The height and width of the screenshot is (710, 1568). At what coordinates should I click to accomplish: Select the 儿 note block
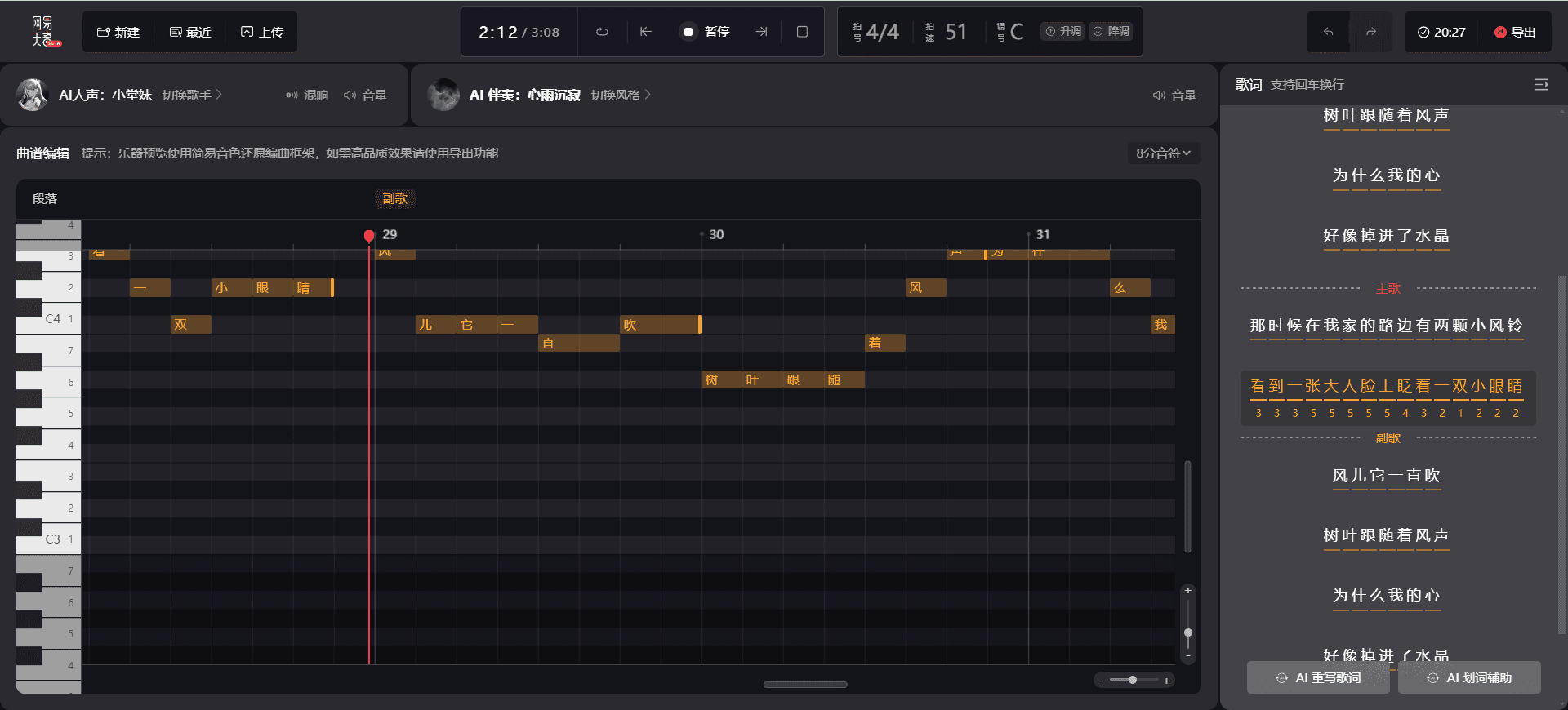(x=436, y=325)
